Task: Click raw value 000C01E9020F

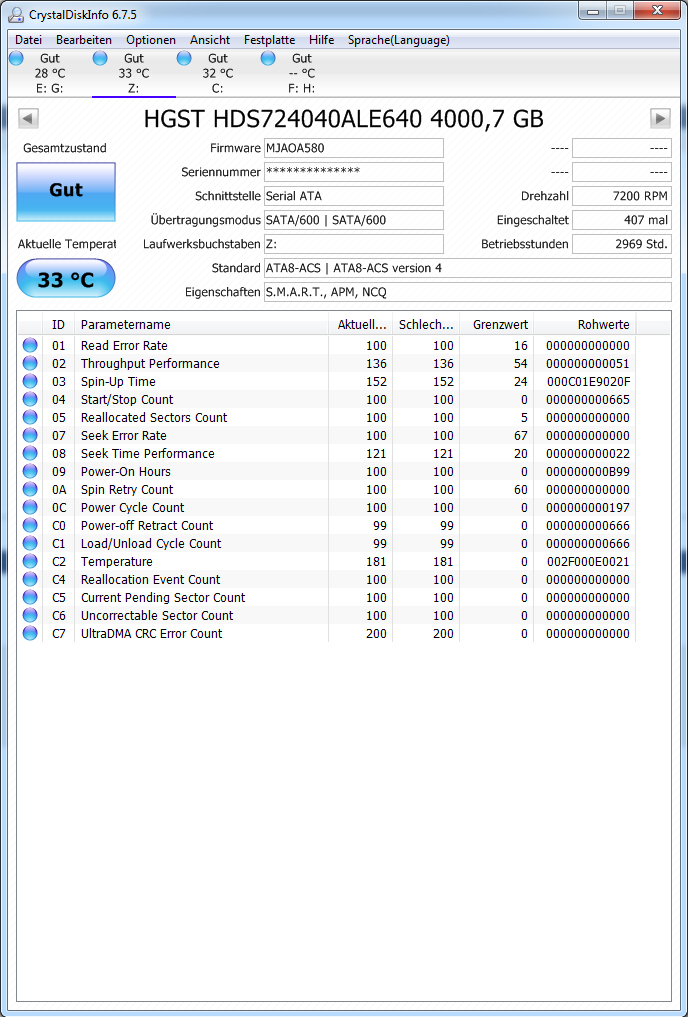Action: coord(587,381)
